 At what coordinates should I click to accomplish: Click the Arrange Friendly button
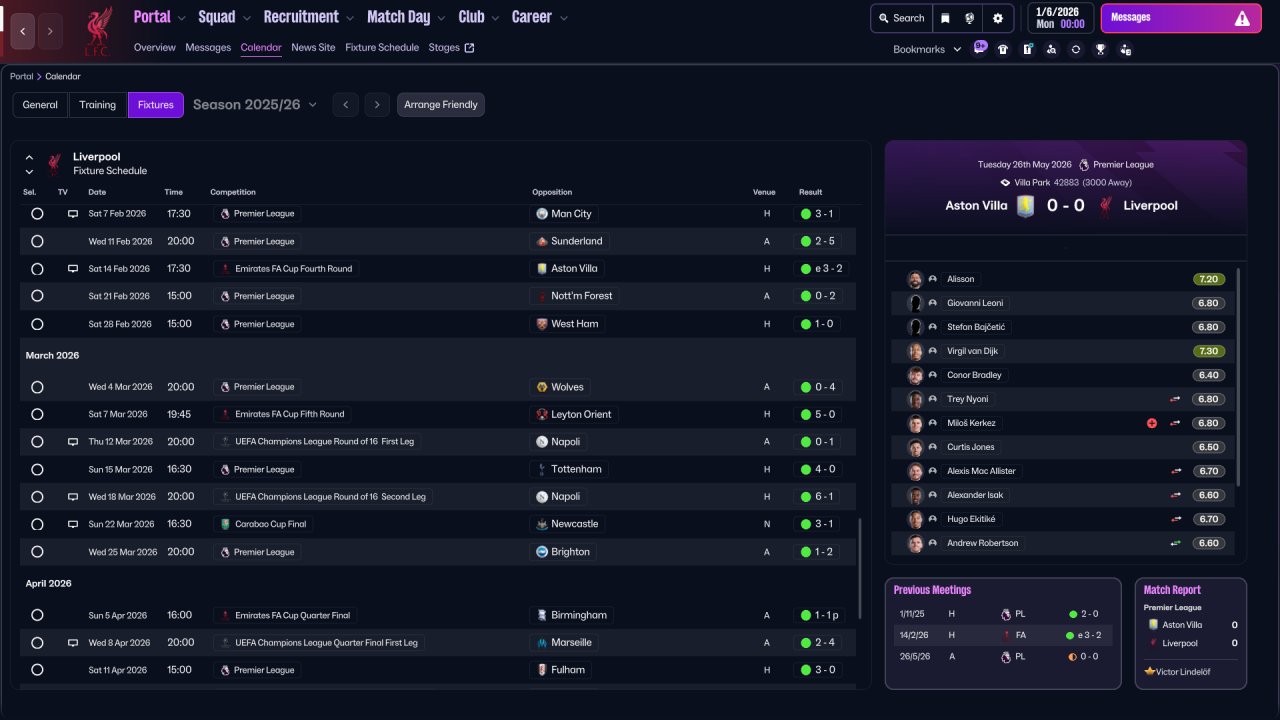click(x=441, y=105)
